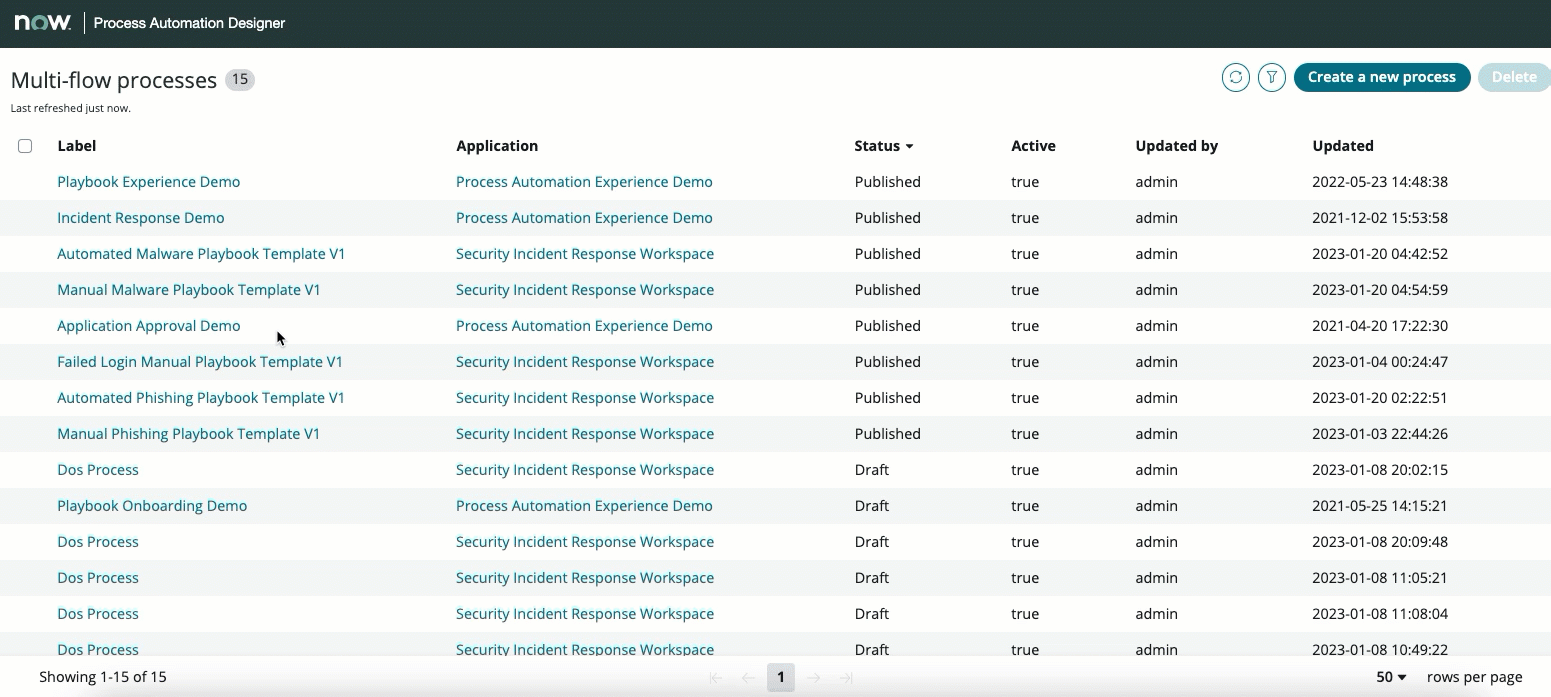The image size is (1551, 697).
Task: Open application link for Incident Response Demo
Action: pos(584,218)
